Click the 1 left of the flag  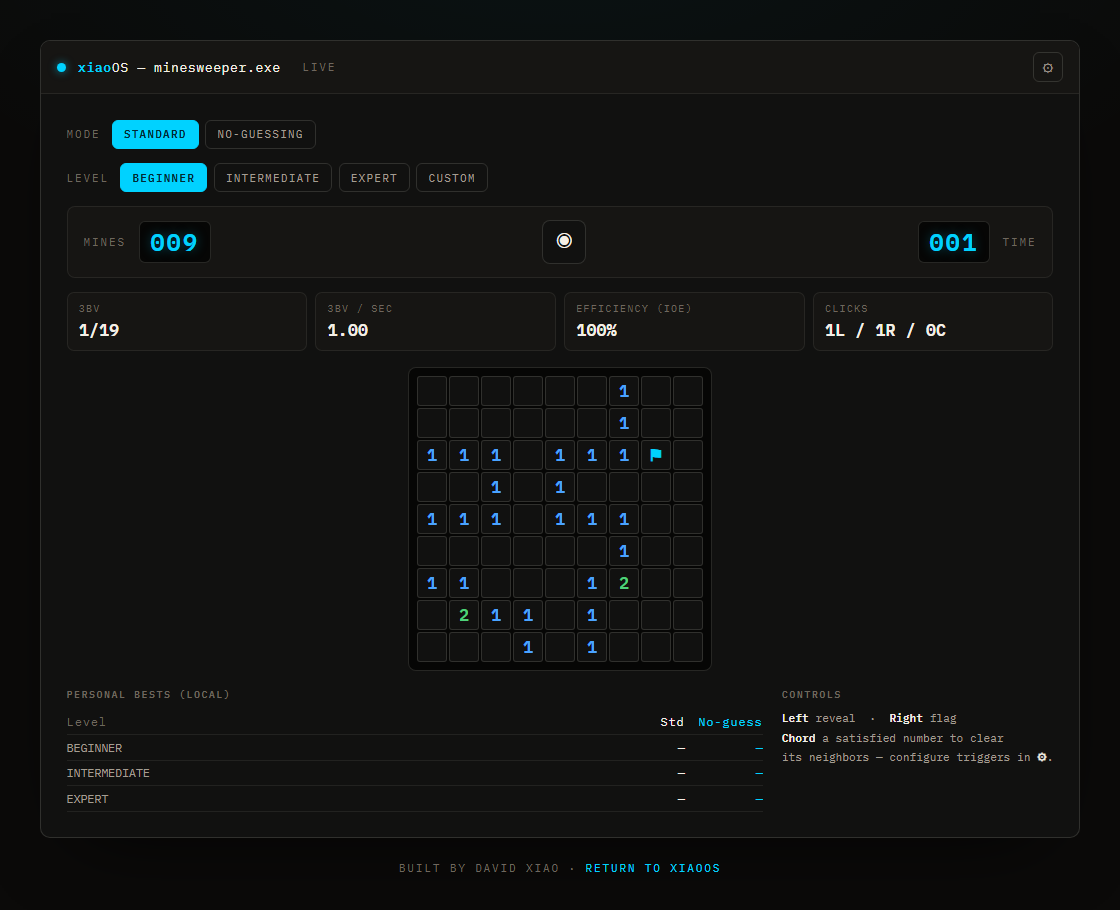[624, 455]
